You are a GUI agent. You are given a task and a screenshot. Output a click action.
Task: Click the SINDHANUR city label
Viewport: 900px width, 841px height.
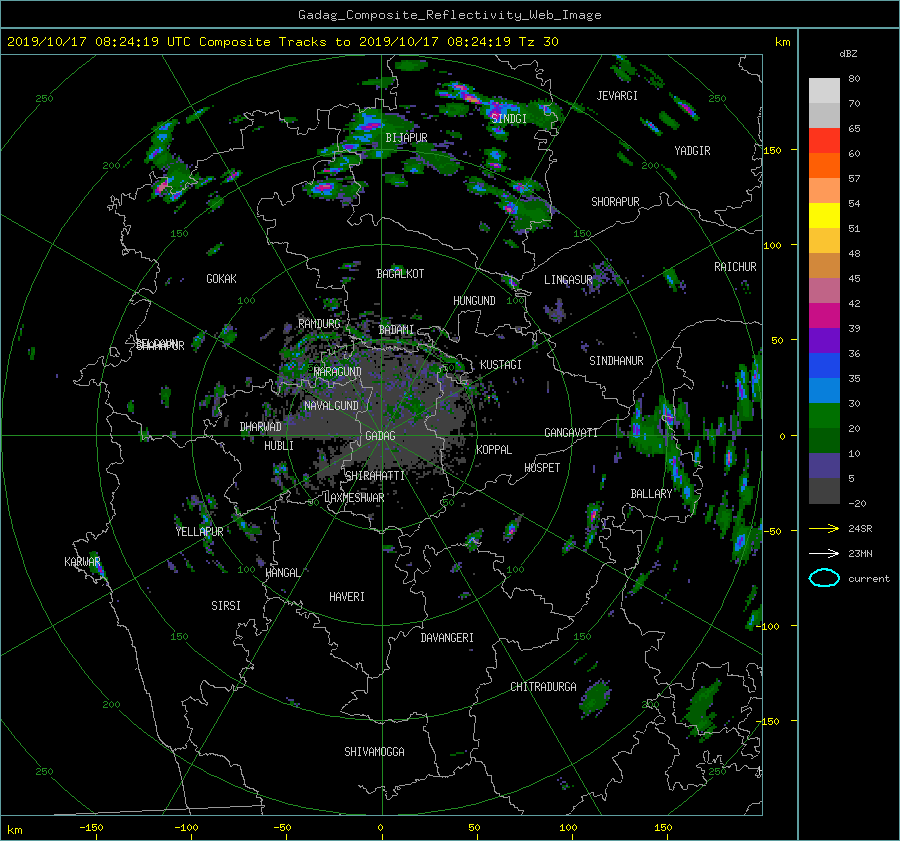(x=616, y=361)
